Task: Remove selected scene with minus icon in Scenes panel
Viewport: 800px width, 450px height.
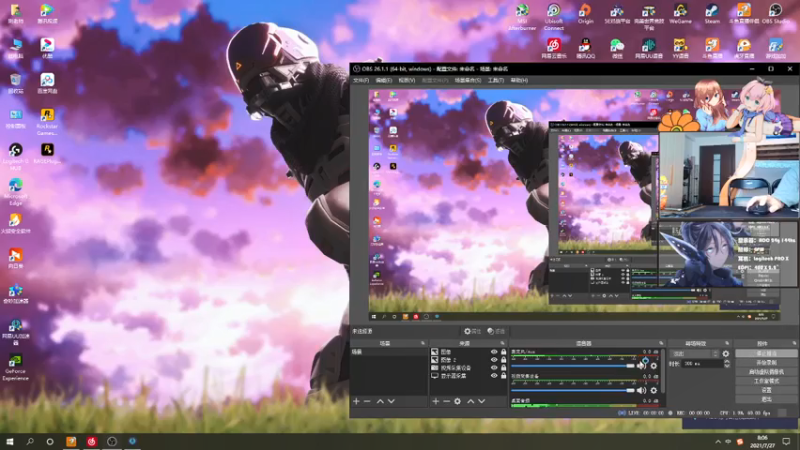Action: tap(367, 402)
